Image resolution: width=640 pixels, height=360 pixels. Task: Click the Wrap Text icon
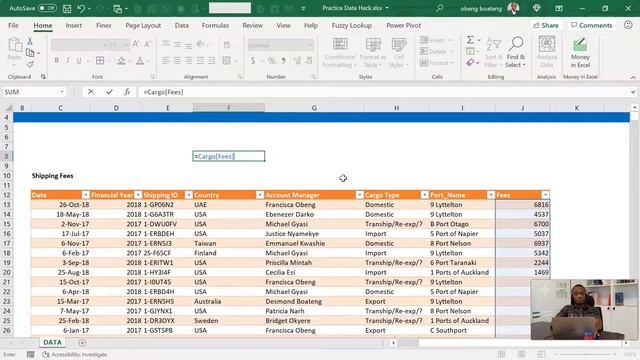click(x=227, y=44)
